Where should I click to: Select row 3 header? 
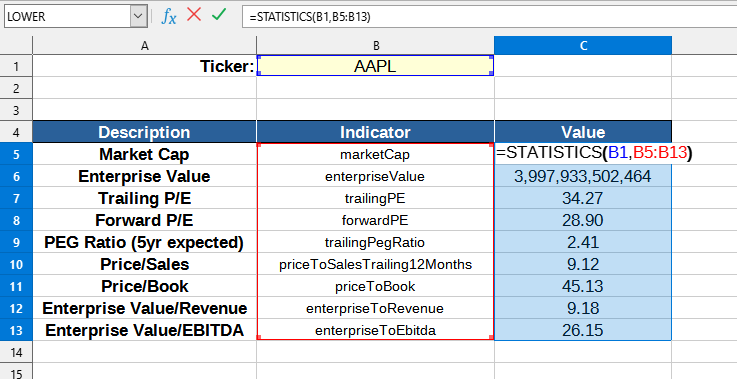click(x=16, y=110)
